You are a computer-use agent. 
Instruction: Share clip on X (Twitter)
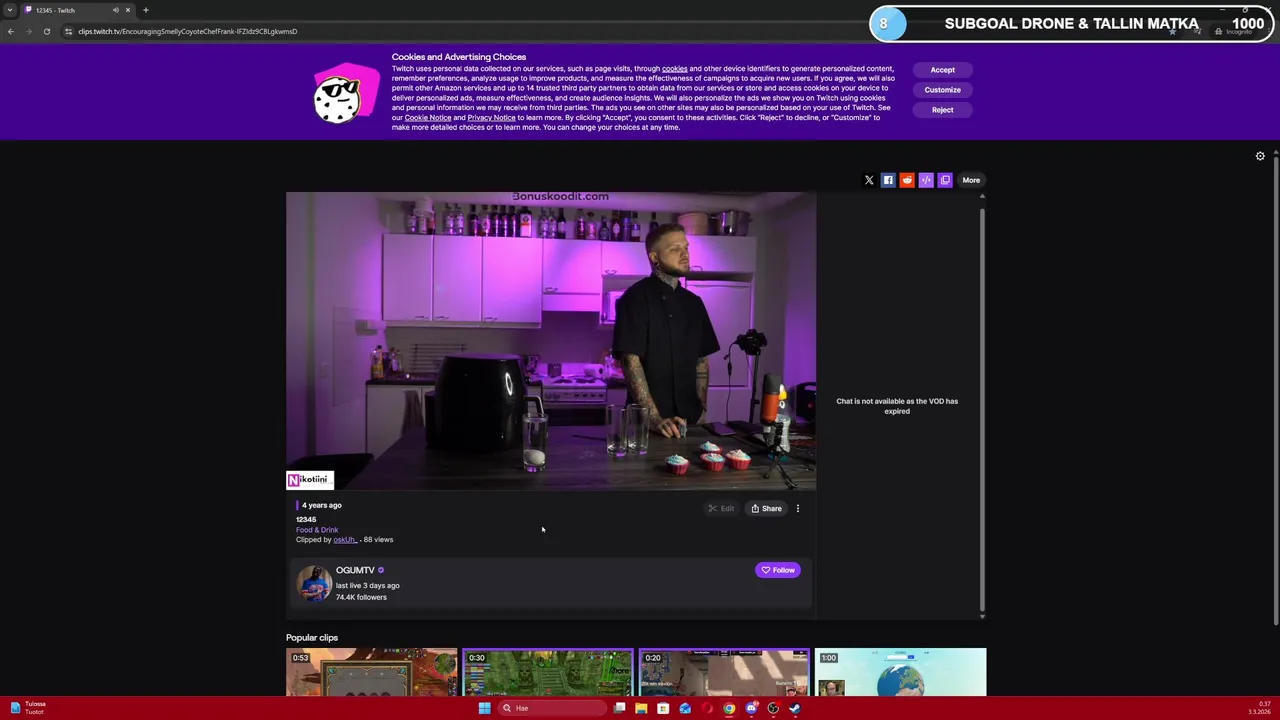click(869, 180)
